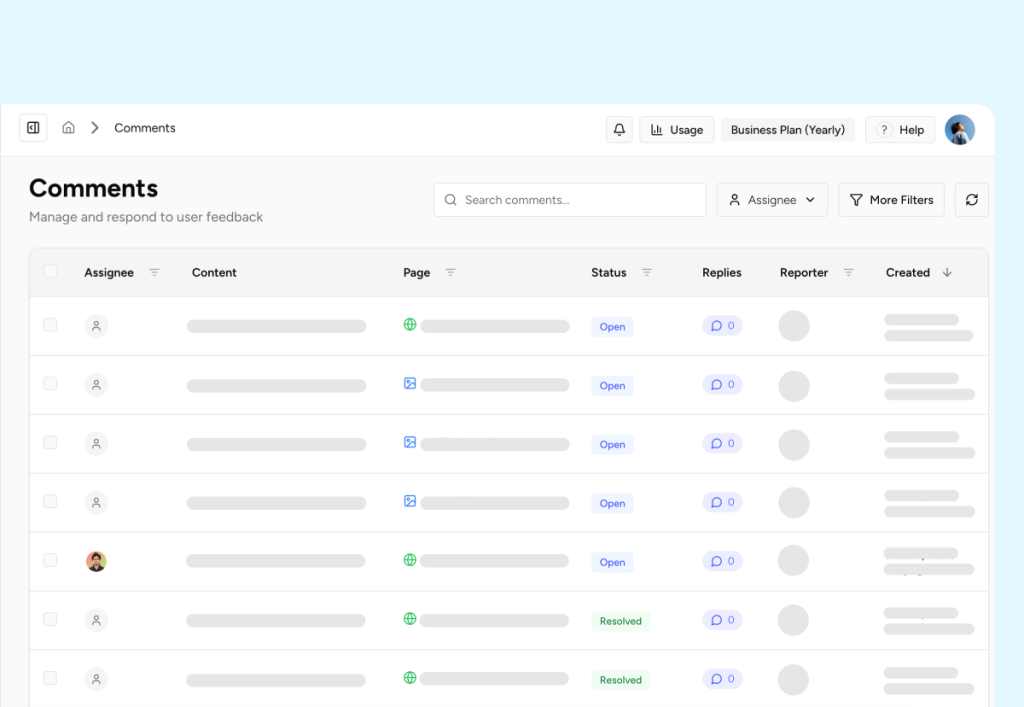Collapse the sidebar using the panel icon
The width and height of the screenshot is (1024, 707).
tap(33, 127)
